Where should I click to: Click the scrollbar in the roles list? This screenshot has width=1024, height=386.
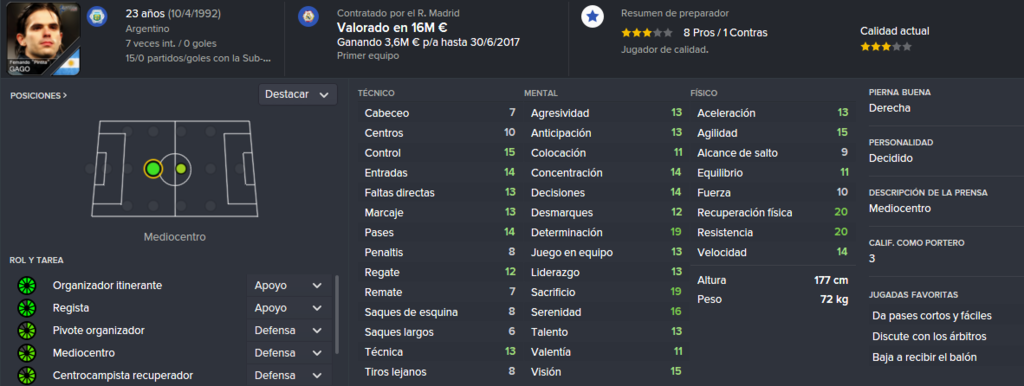coord(337,314)
